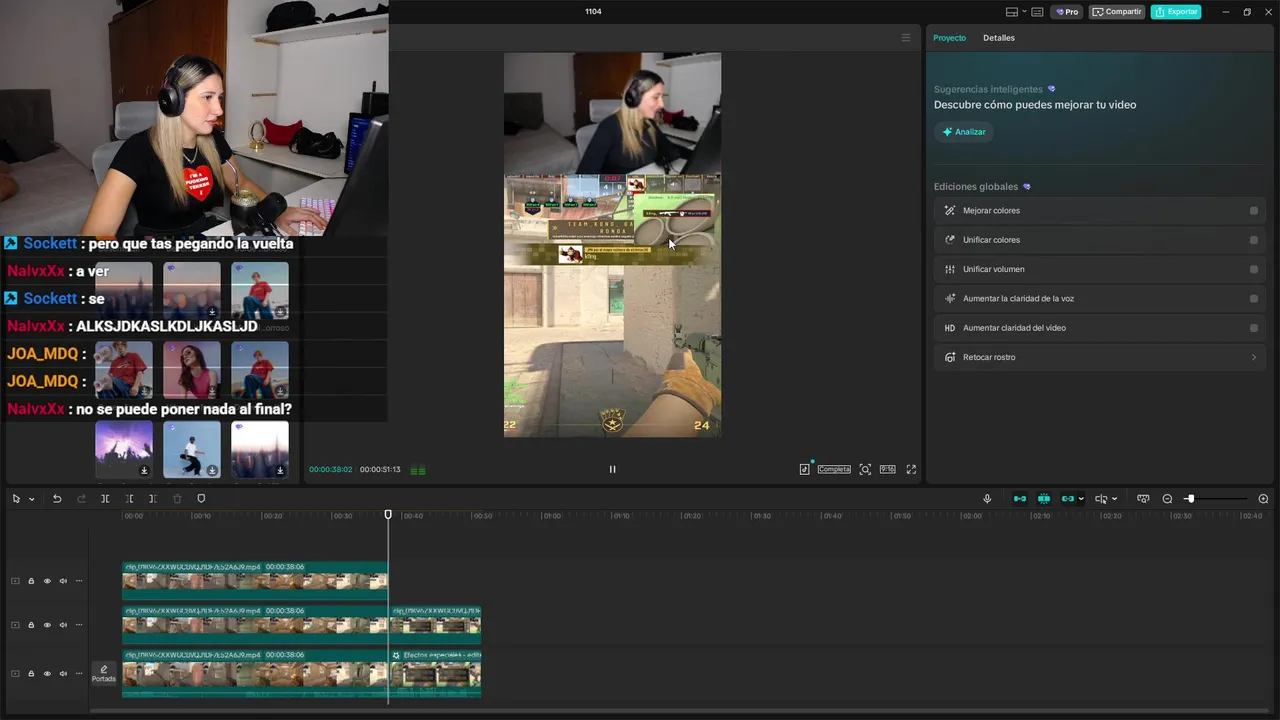This screenshot has width=1280, height=720.
Task: Change the 9:16 aspect ratio
Action: 887,469
